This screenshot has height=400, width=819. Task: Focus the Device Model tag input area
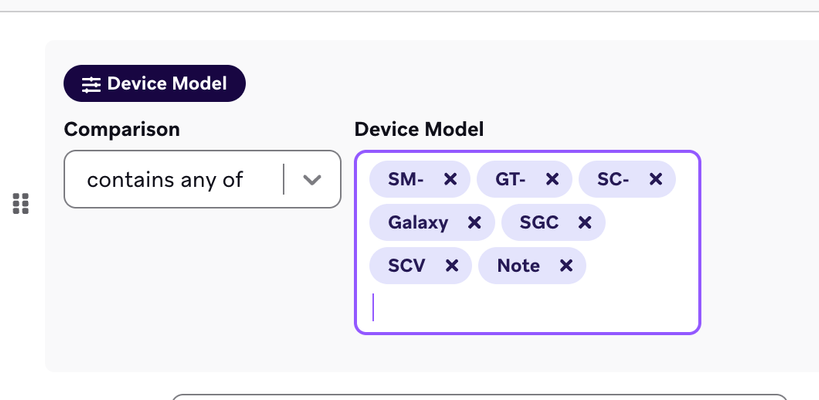(528, 308)
